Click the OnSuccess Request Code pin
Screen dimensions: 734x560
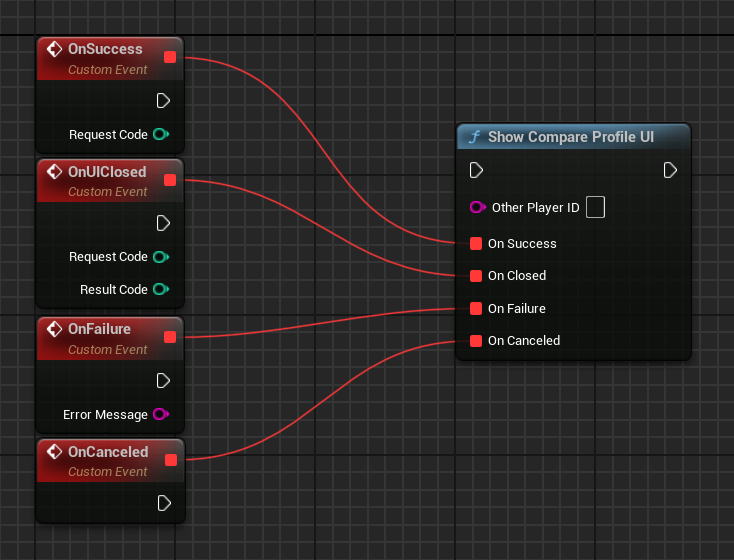pos(161,134)
